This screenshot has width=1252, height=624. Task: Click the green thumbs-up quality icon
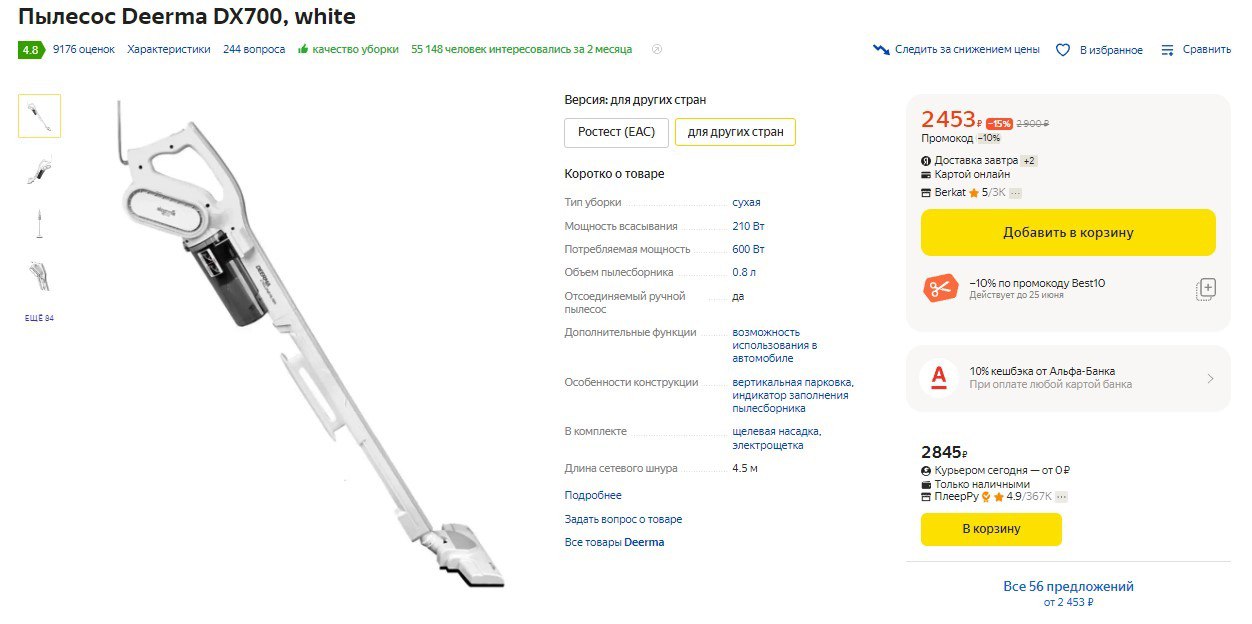point(303,49)
